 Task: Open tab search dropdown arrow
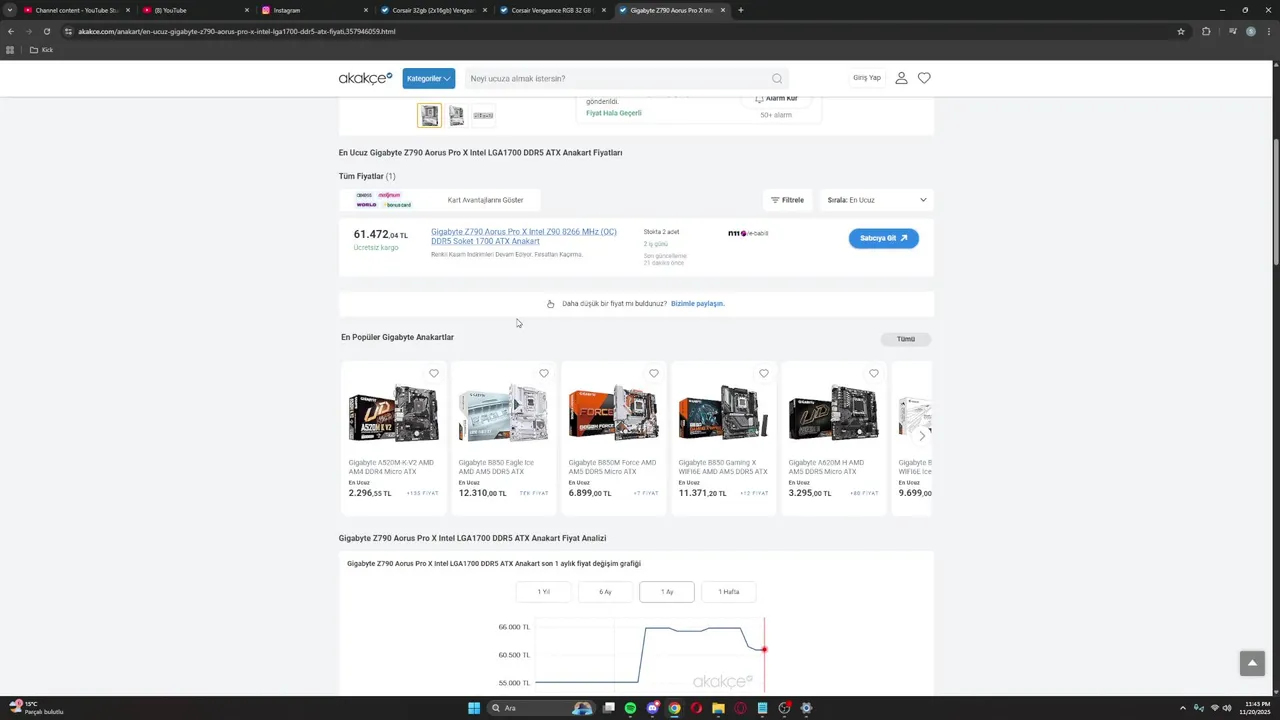(x=9, y=10)
